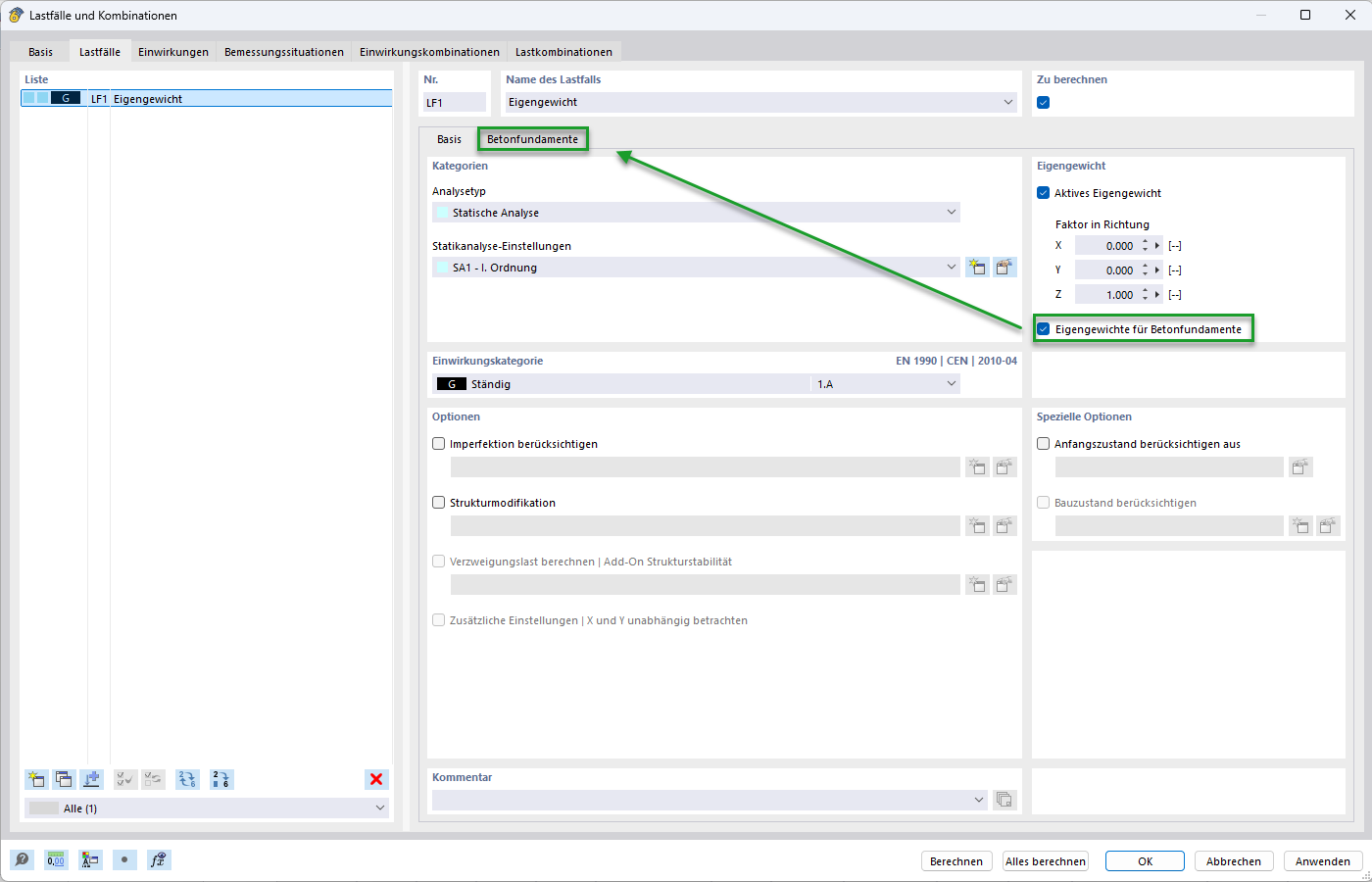Click edit icon beside Anfangszustand field

coord(1300,466)
